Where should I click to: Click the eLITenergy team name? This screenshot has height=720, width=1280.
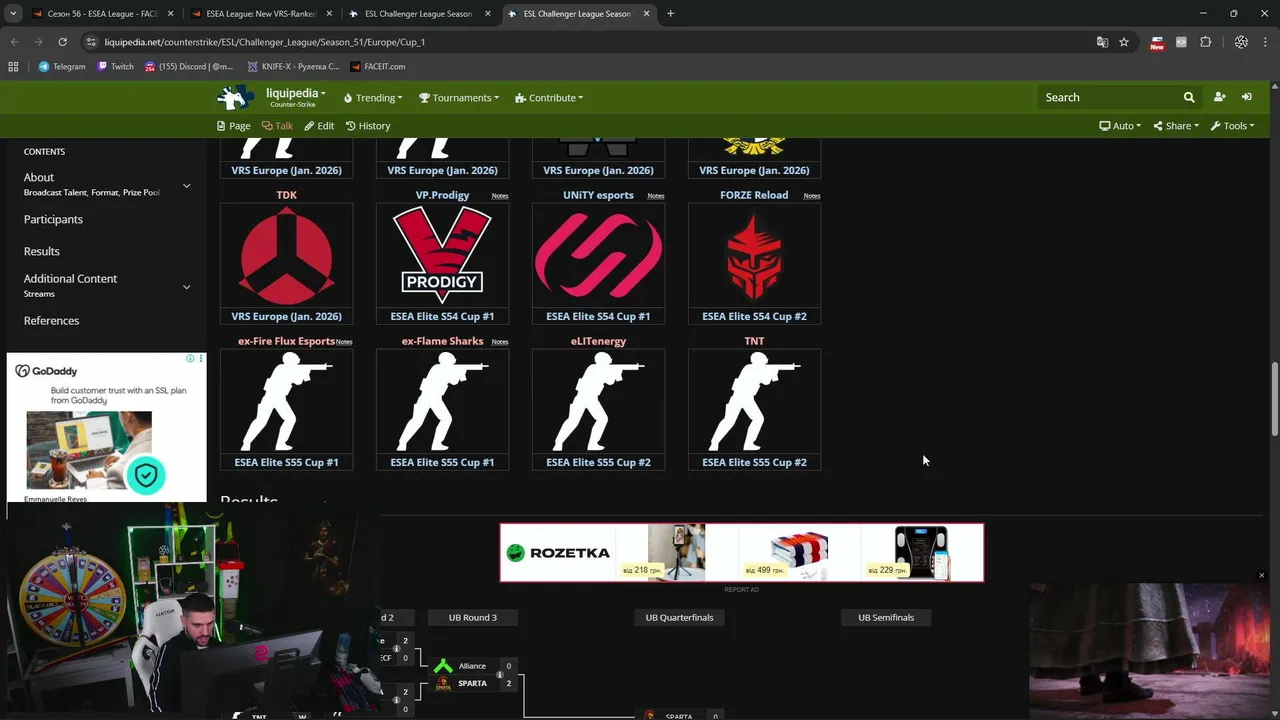598,341
